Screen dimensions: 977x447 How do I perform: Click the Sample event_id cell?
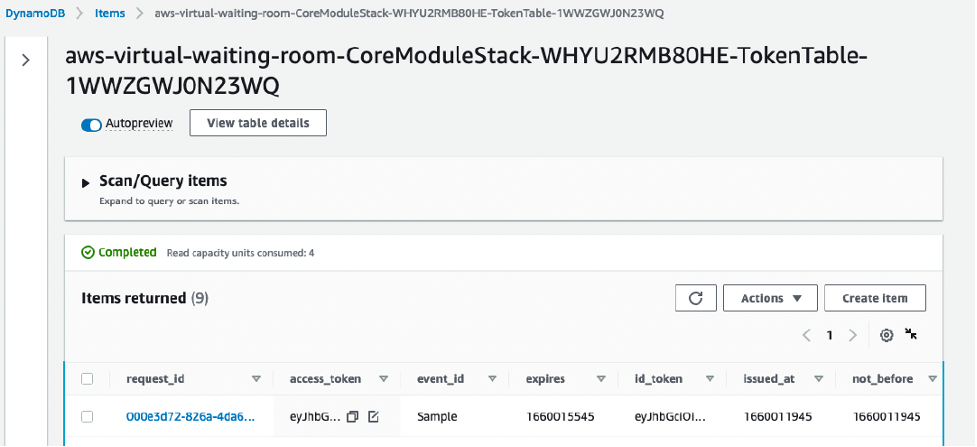click(437, 416)
